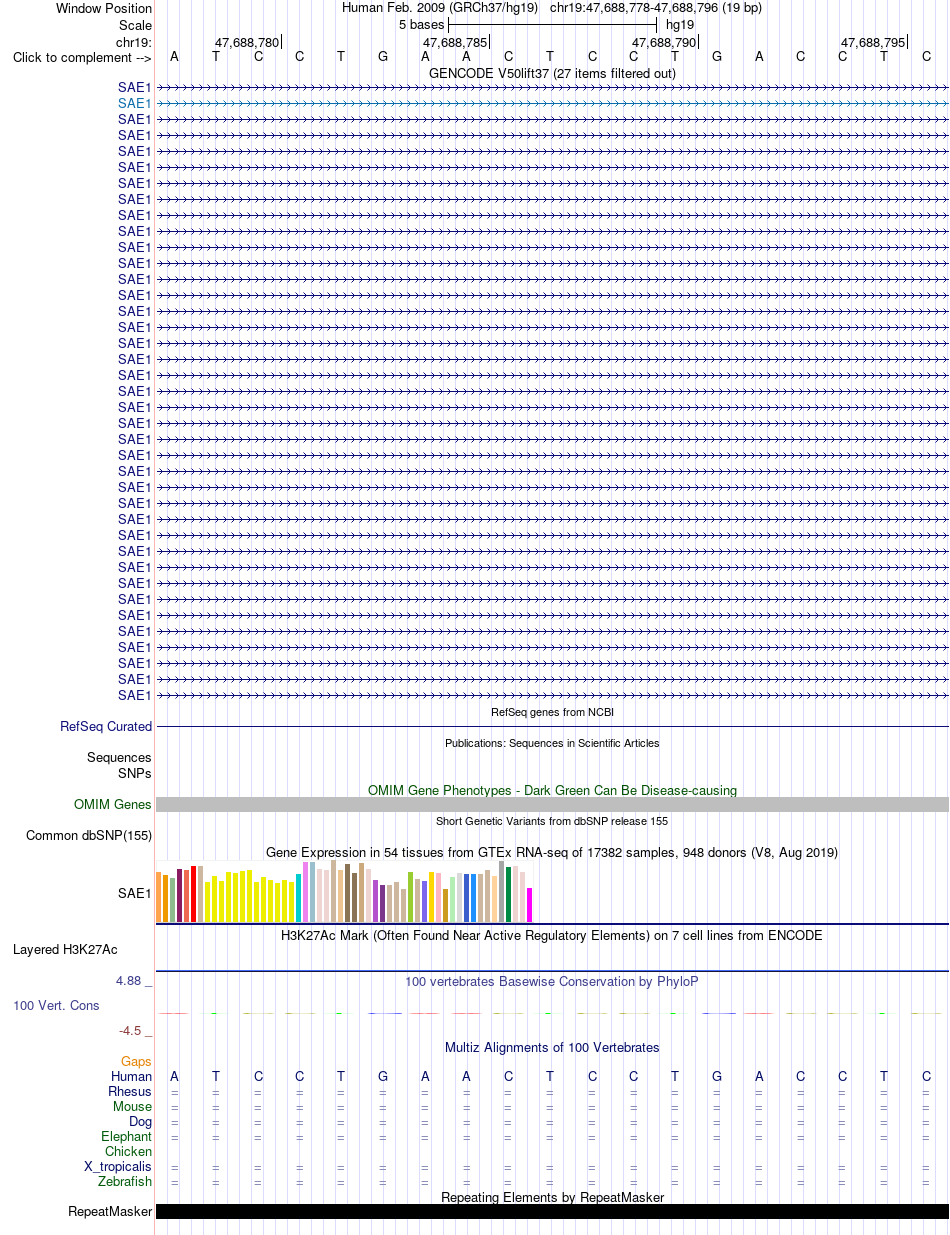The height and width of the screenshot is (1235, 950).
Task: Click '100 vertebrates Basewise Conservation by PhyloP'
Action: 552,982
